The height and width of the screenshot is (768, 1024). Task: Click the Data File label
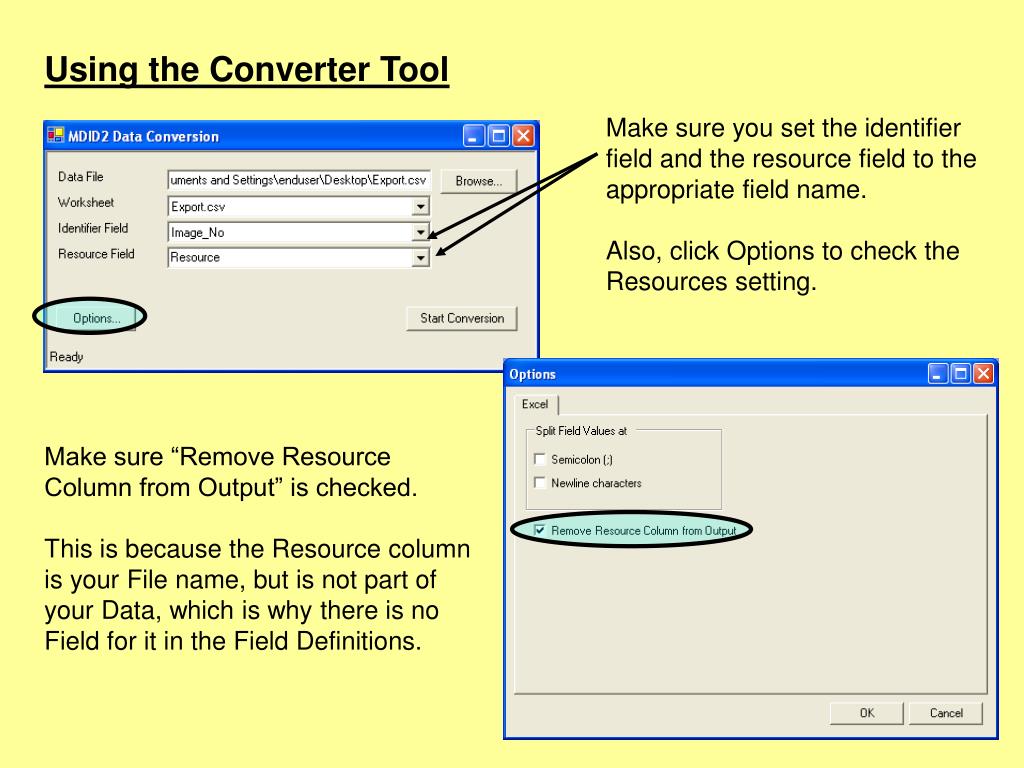pyautogui.click(x=80, y=176)
